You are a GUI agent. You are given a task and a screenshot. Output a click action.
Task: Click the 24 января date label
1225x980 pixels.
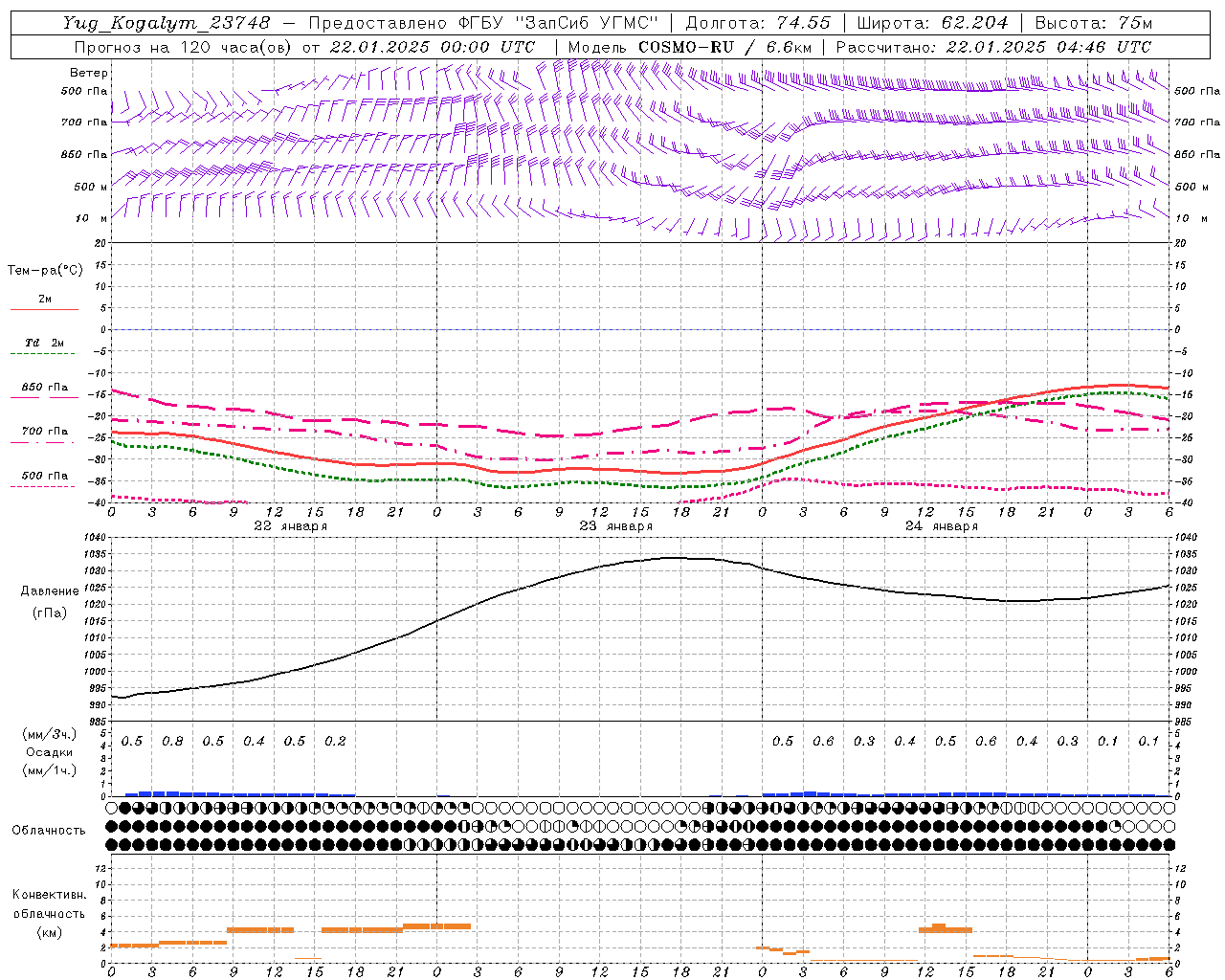[942, 526]
